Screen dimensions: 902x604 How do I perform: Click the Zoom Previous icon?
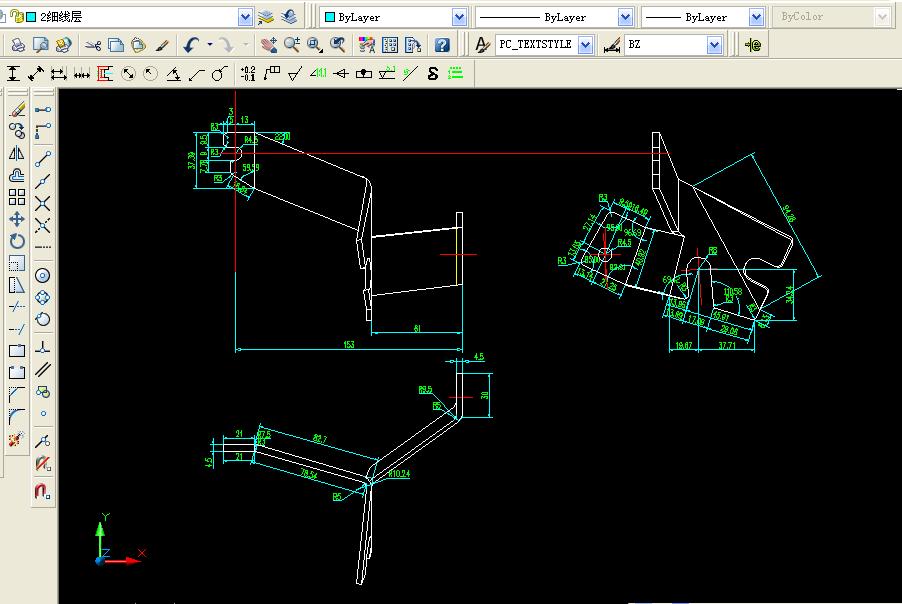click(x=338, y=44)
